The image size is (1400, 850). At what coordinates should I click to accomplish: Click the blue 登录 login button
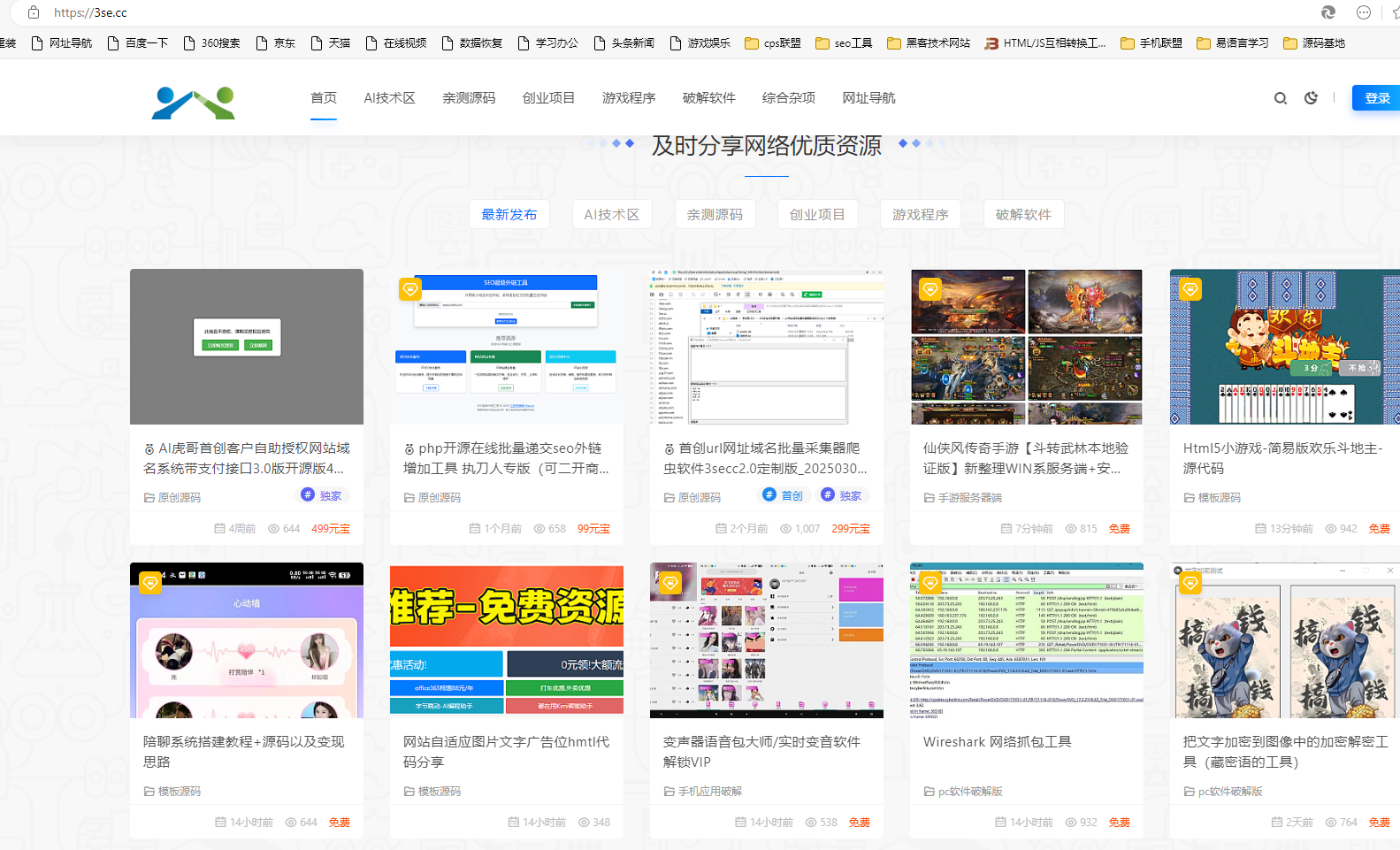tap(1376, 98)
